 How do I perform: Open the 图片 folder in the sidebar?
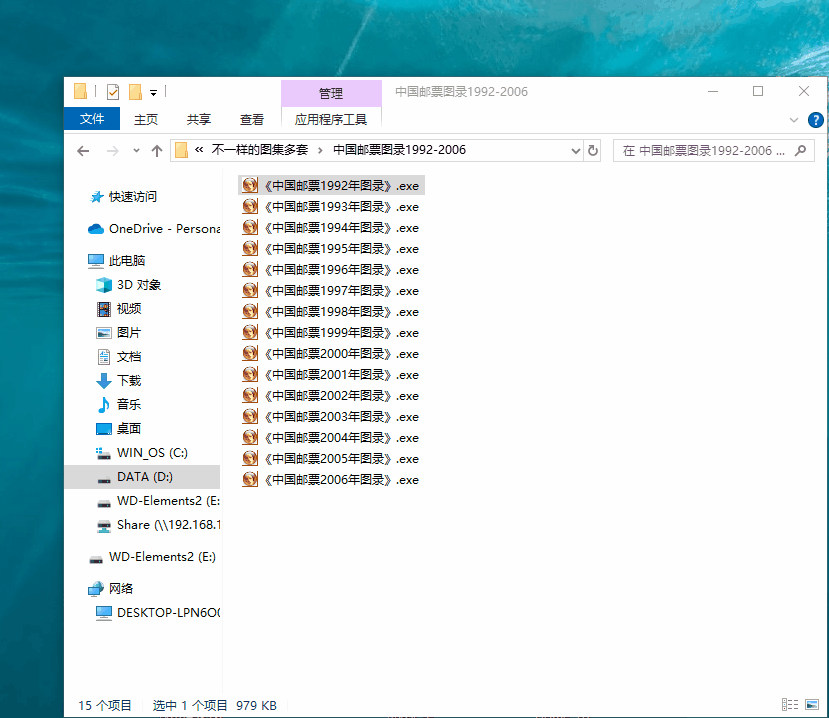click(x=119, y=333)
